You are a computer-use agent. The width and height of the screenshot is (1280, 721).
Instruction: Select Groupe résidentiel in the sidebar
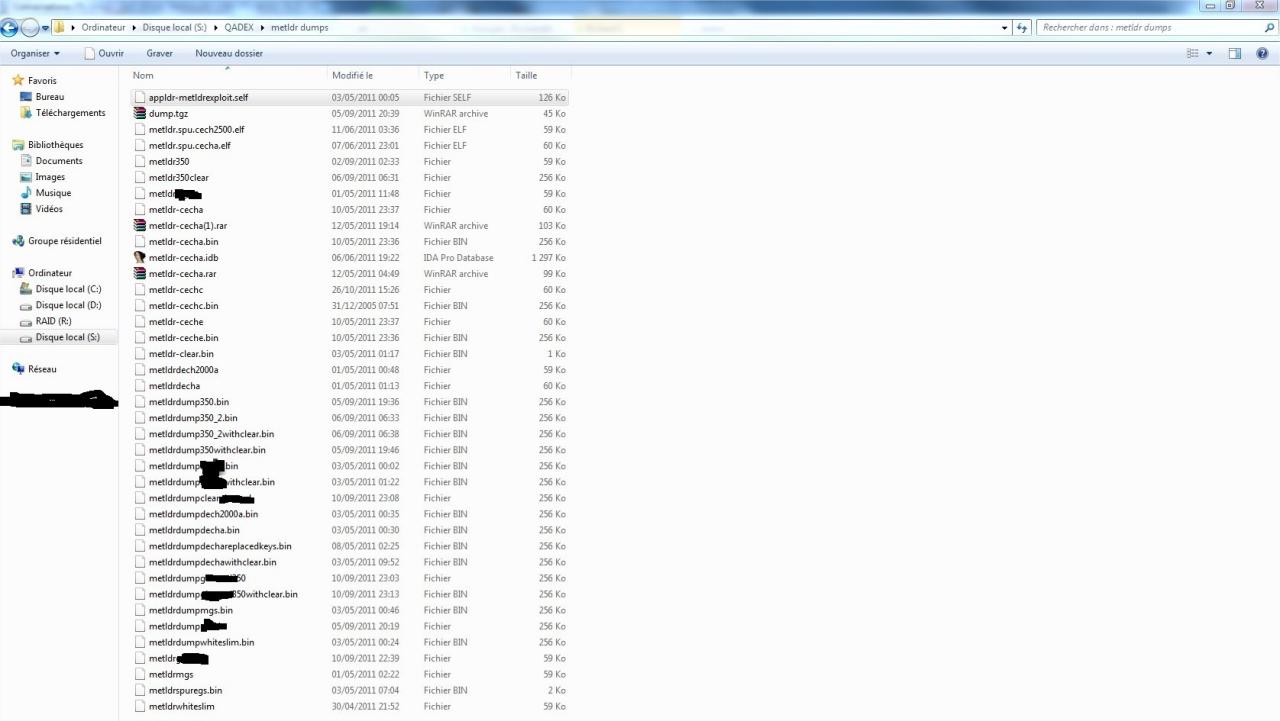[64, 241]
